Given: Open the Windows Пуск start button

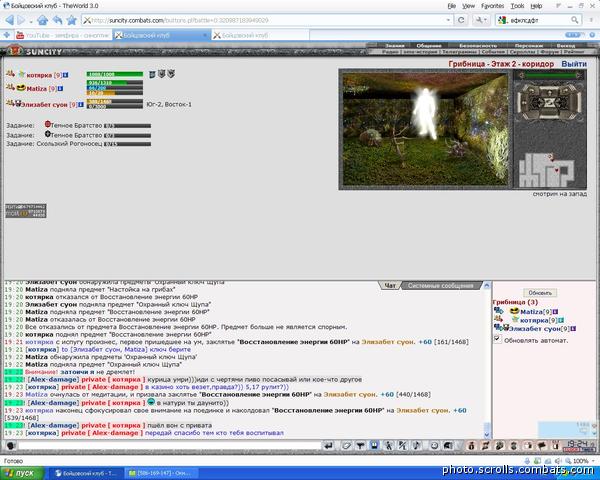Looking at the screenshot, I should coord(20,473).
